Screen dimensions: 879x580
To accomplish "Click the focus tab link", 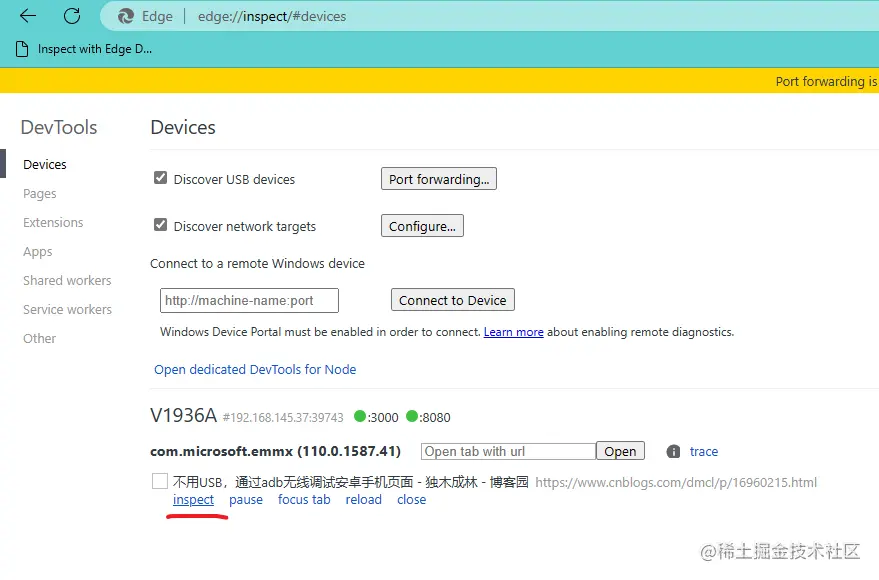I will [304, 499].
